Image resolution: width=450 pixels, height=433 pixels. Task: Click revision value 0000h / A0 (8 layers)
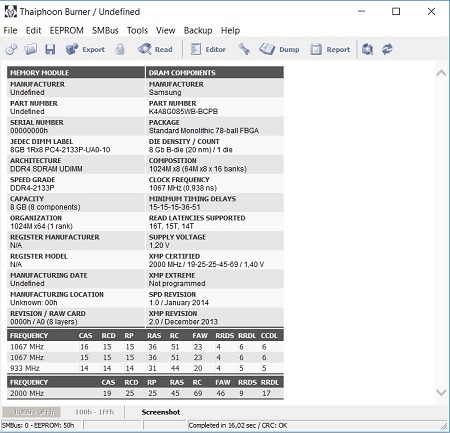(x=44, y=322)
